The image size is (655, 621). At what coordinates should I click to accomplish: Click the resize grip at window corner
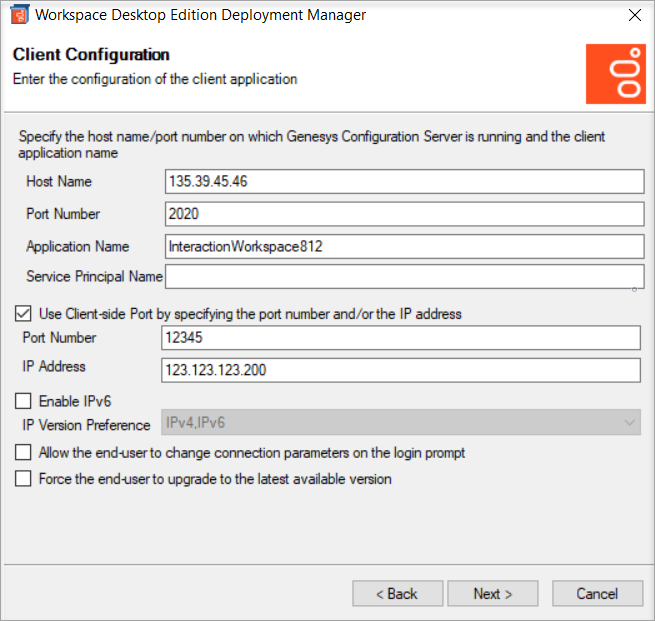(648, 614)
